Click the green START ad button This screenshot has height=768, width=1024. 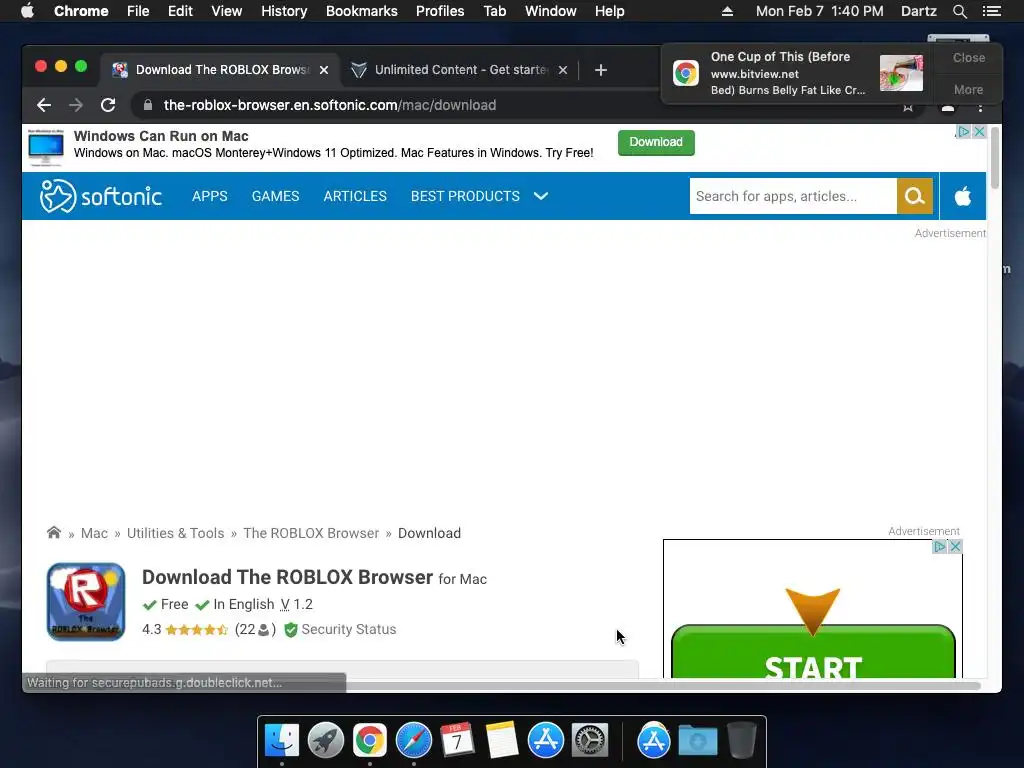813,651
